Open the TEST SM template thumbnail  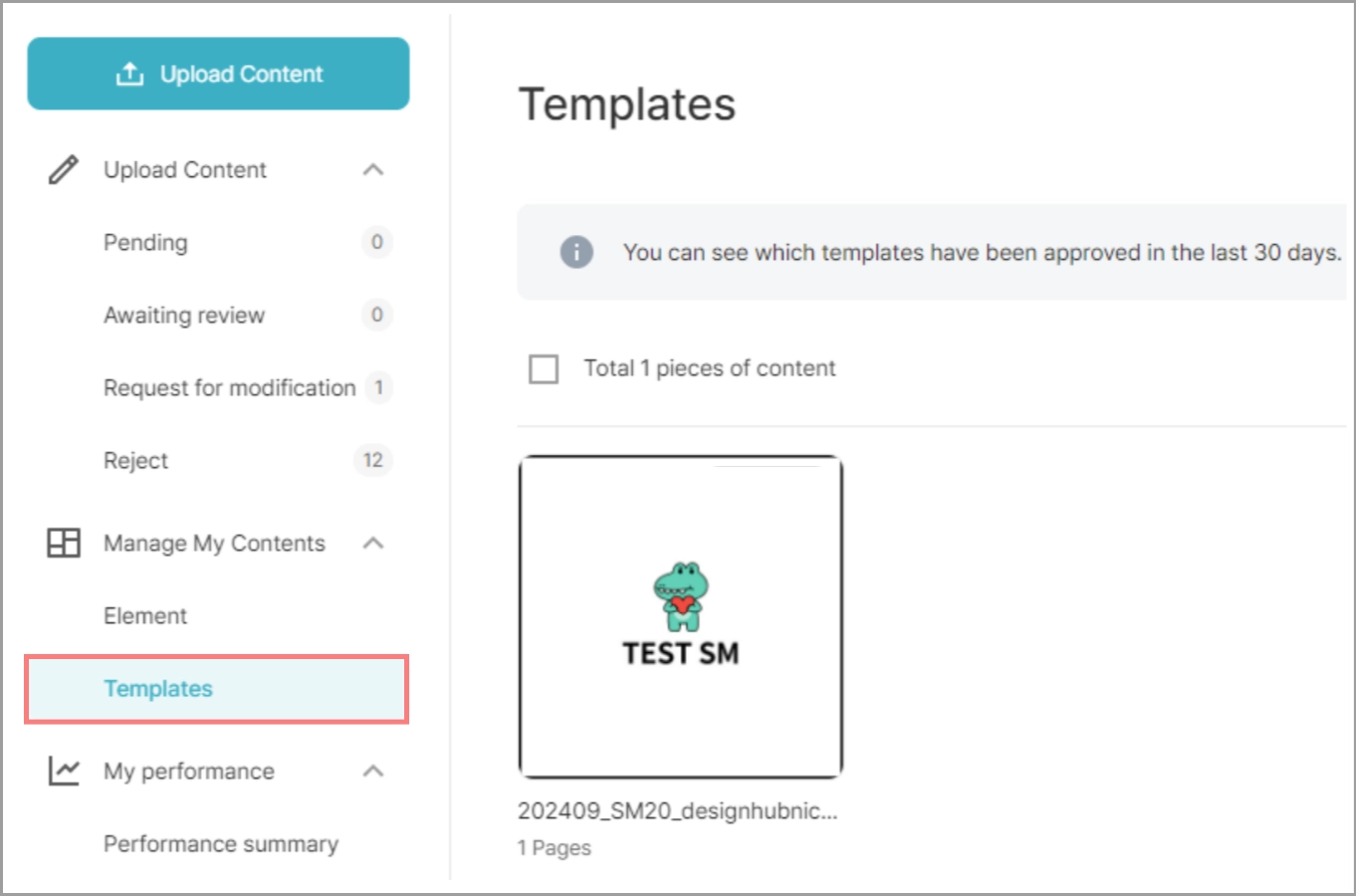tap(681, 616)
